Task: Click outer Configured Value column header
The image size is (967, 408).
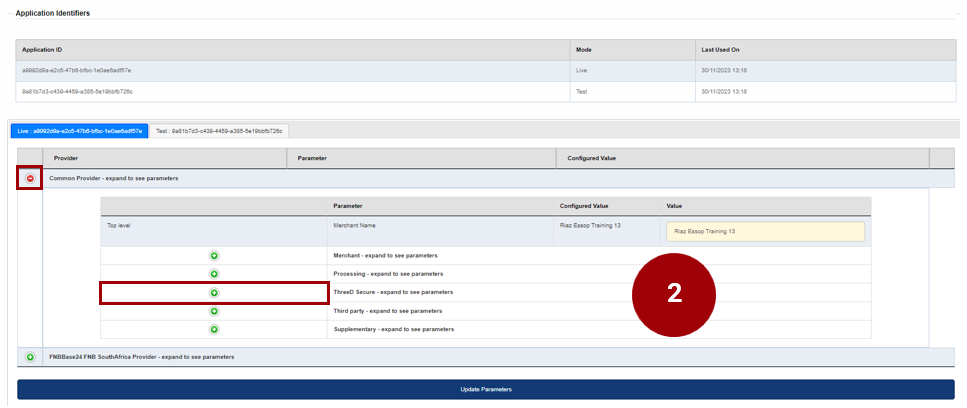Action: [x=743, y=158]
